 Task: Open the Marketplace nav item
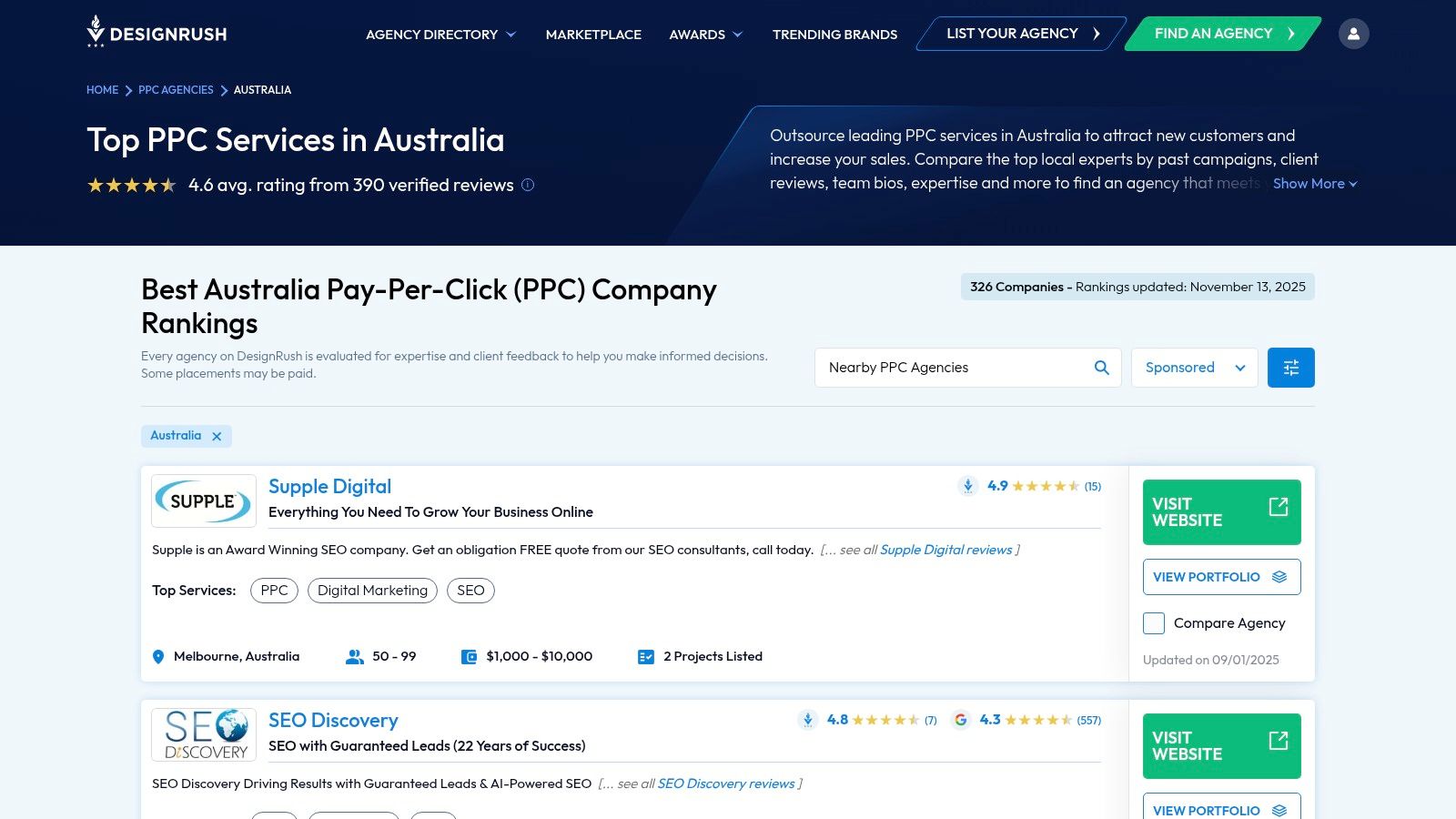593,35
